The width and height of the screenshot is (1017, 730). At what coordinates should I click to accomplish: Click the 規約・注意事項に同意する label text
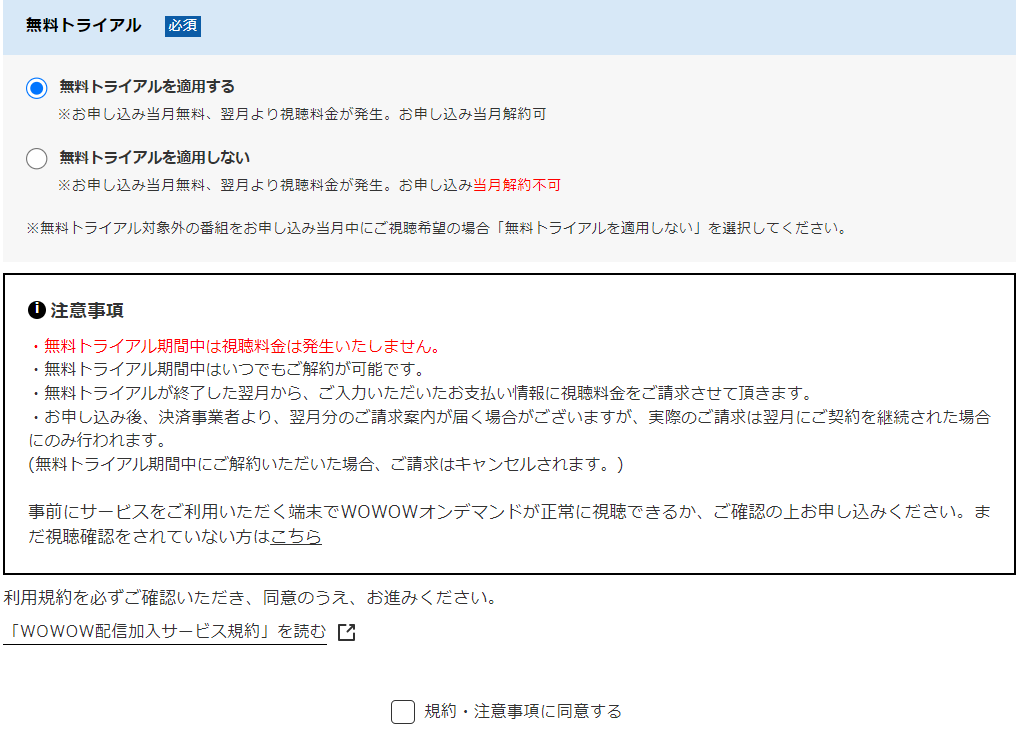[x=523, y=711]
